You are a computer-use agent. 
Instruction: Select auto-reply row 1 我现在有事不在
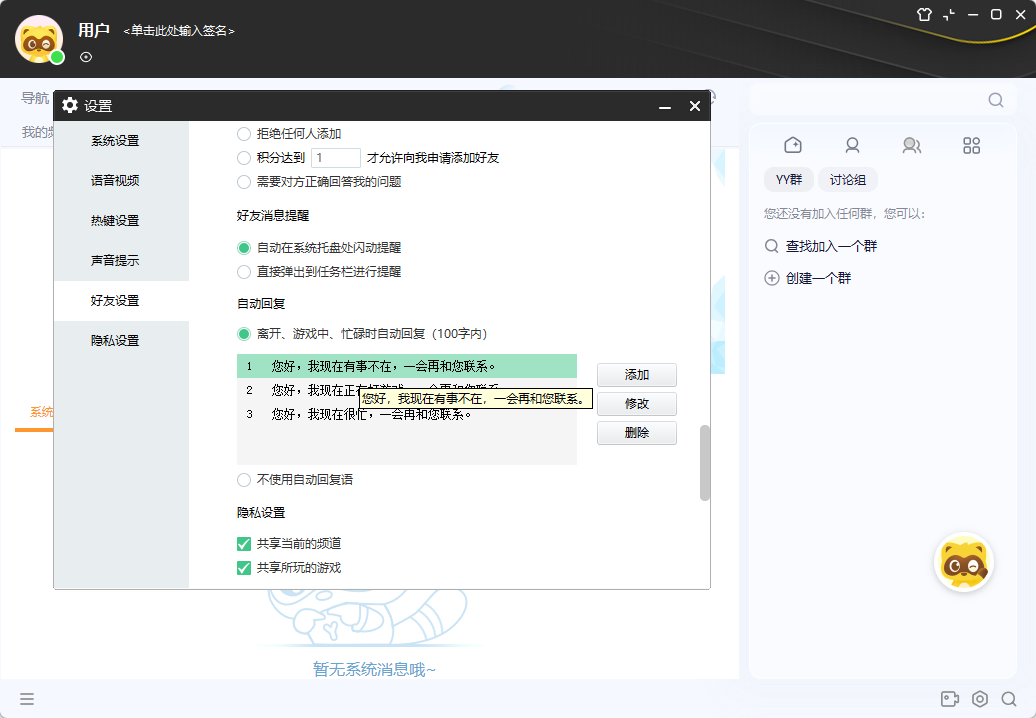click(x=407, y=366)
